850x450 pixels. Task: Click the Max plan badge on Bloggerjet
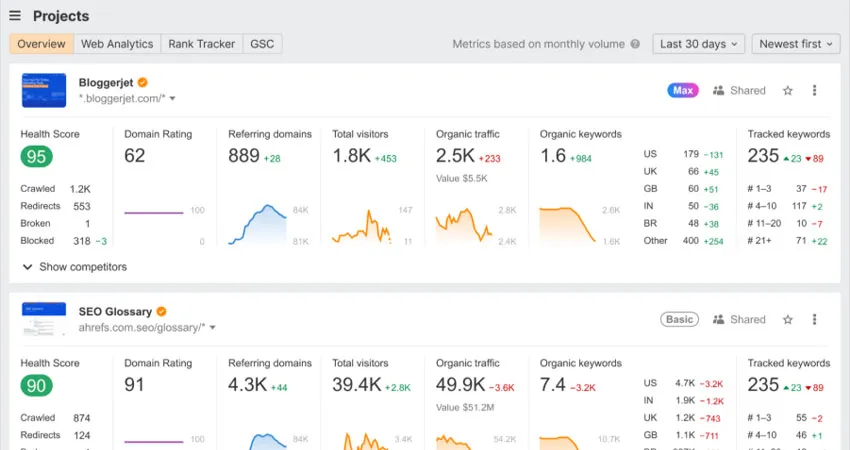tap(682, 91)
